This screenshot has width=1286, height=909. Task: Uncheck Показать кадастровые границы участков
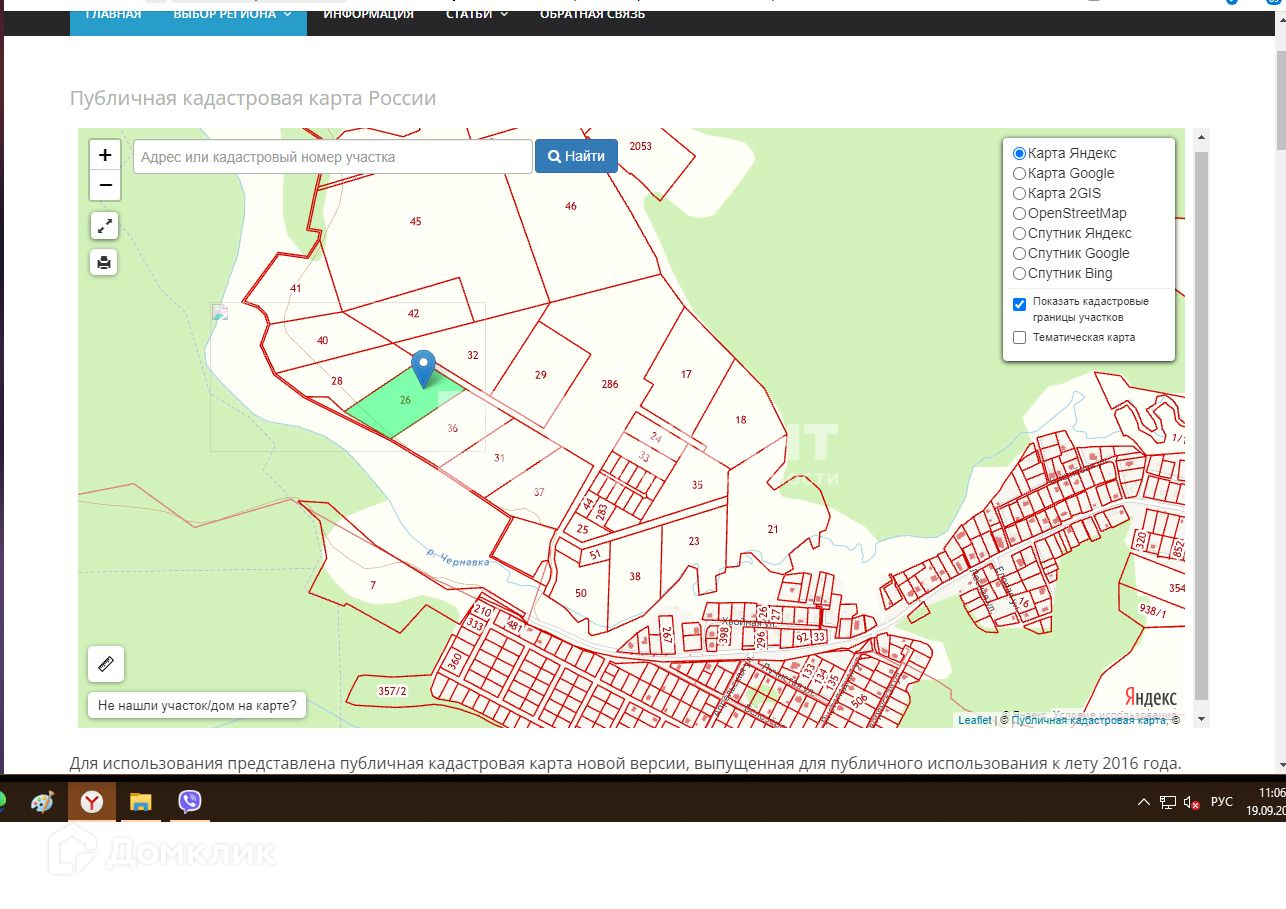tap(1020, 304)
